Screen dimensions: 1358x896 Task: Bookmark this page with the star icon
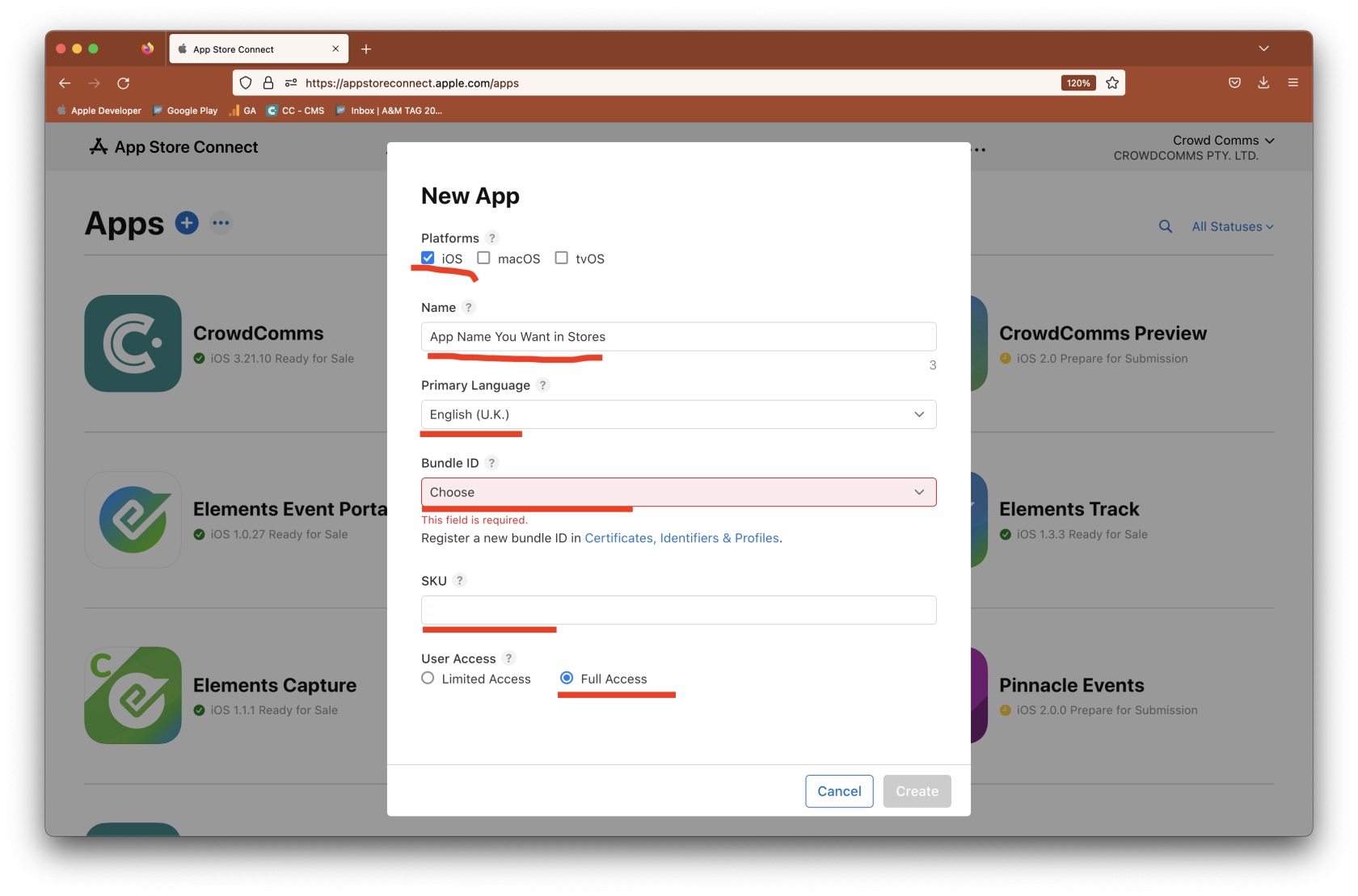pyautogui.click(x=1112, y=83)
